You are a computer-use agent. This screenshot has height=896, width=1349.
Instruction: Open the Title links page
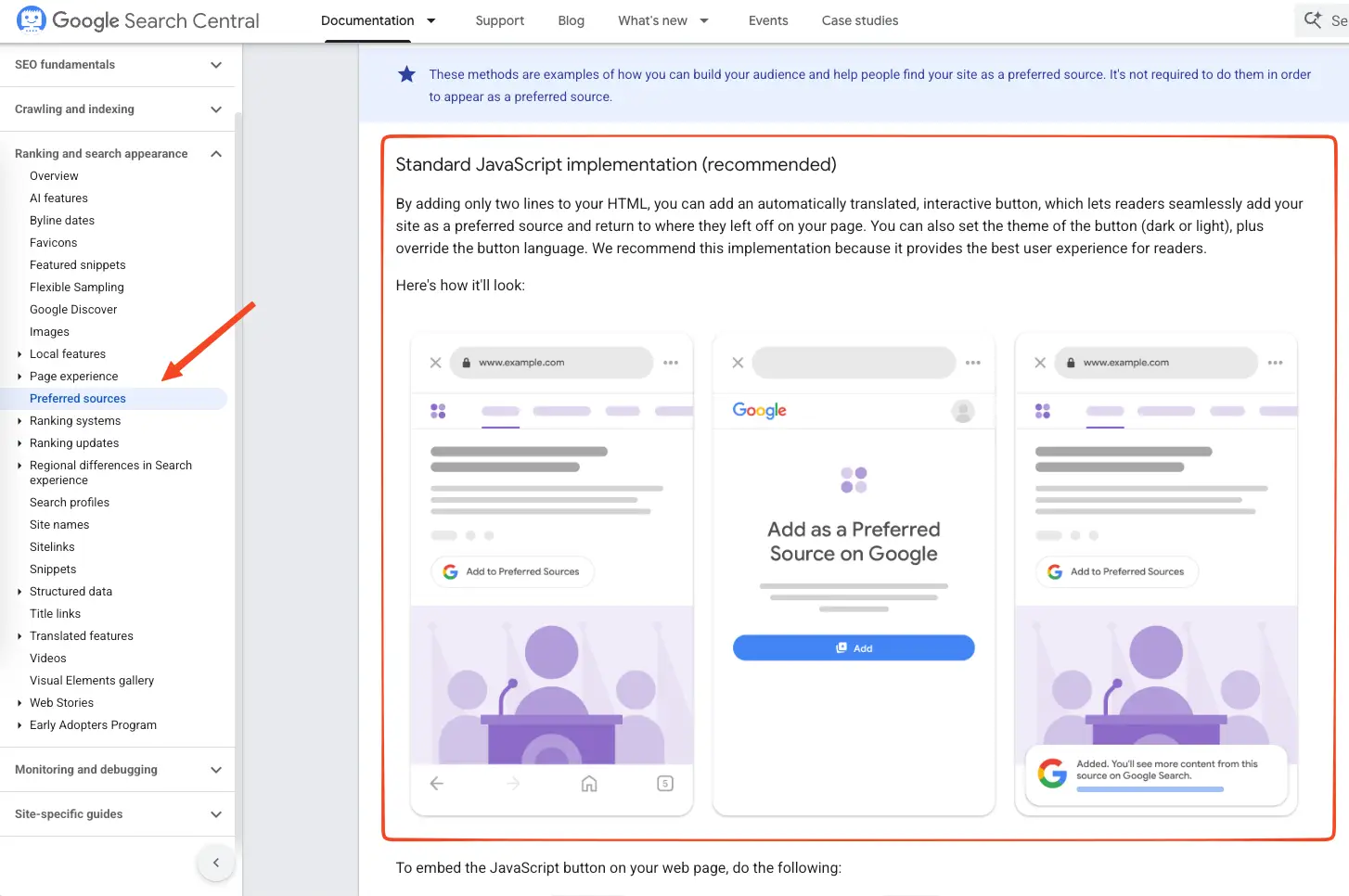[55, 614]
